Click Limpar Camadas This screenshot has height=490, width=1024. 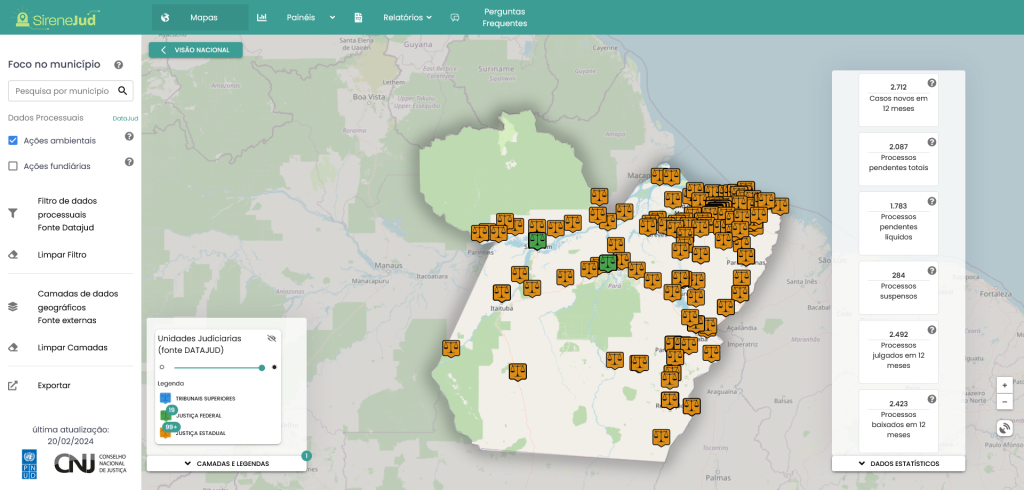72,348
